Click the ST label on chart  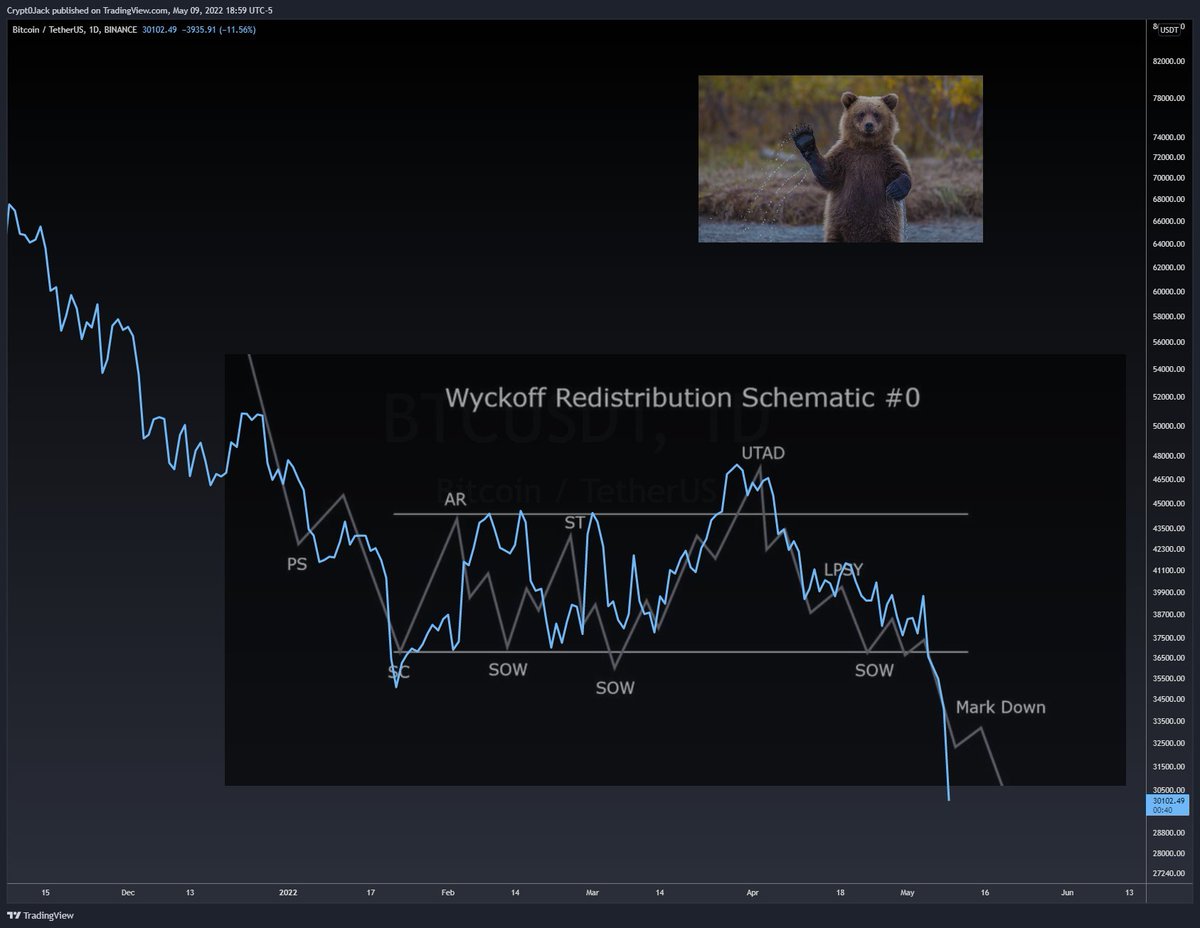point(575,522)
